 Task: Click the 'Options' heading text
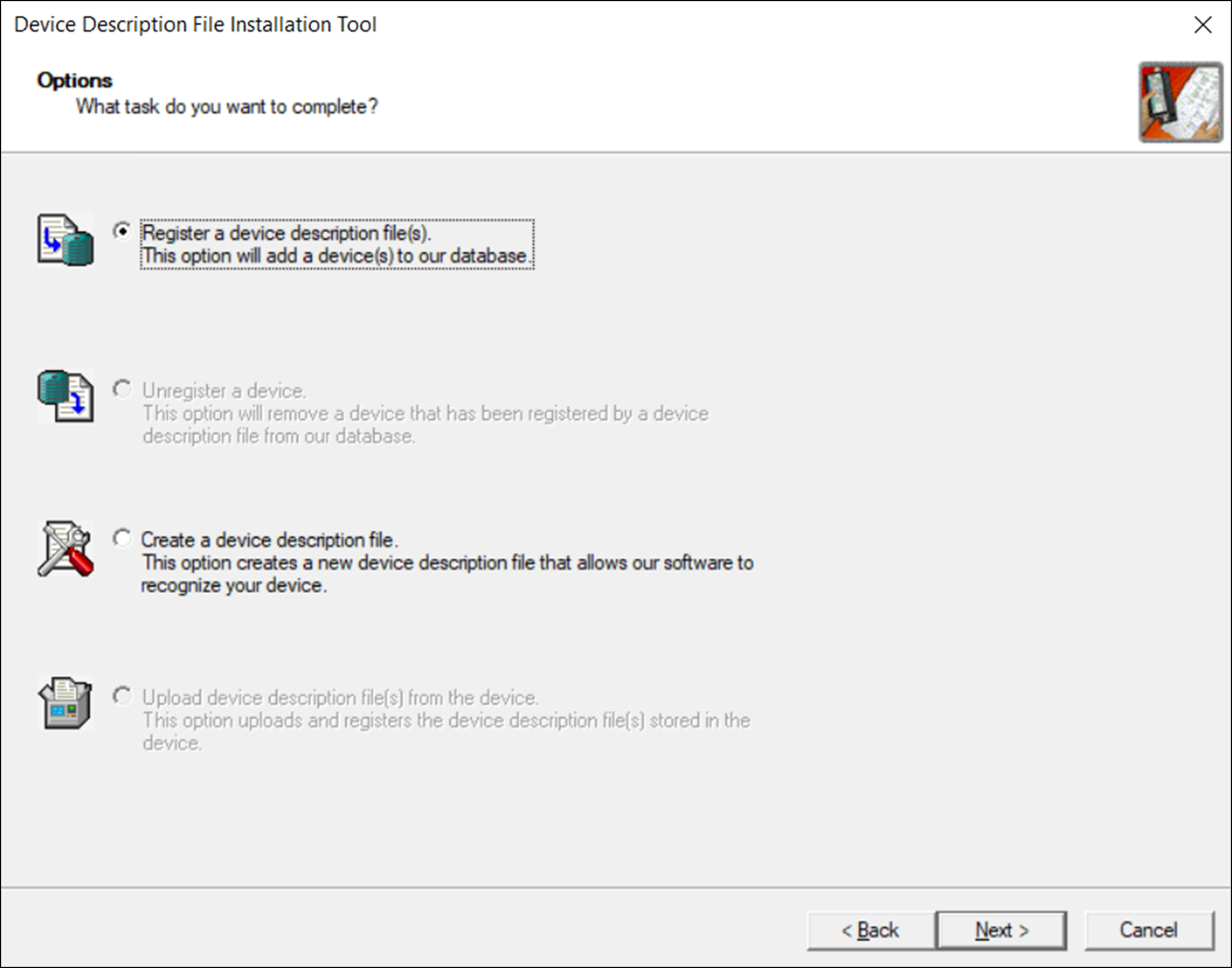tap(75, 81)
